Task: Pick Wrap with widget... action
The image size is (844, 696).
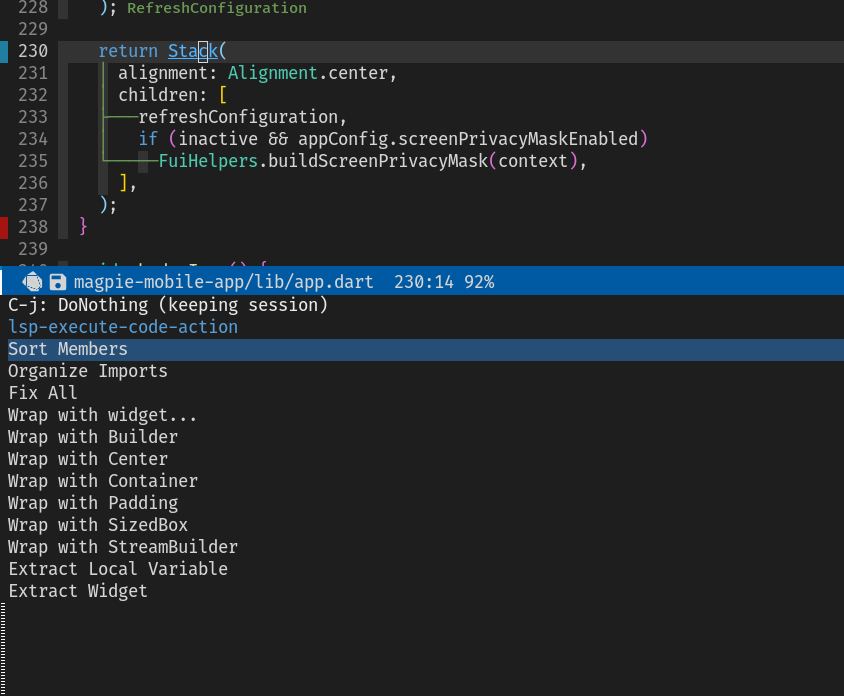Action: click(x=102, y=415)
